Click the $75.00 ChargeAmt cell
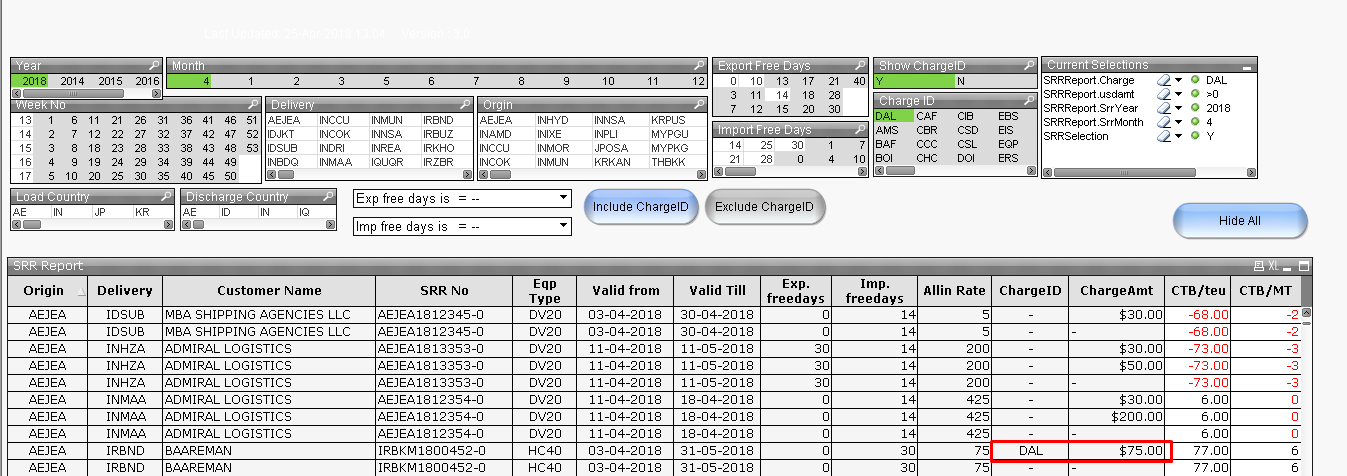1347x476 pixels. click(1118, 451)
